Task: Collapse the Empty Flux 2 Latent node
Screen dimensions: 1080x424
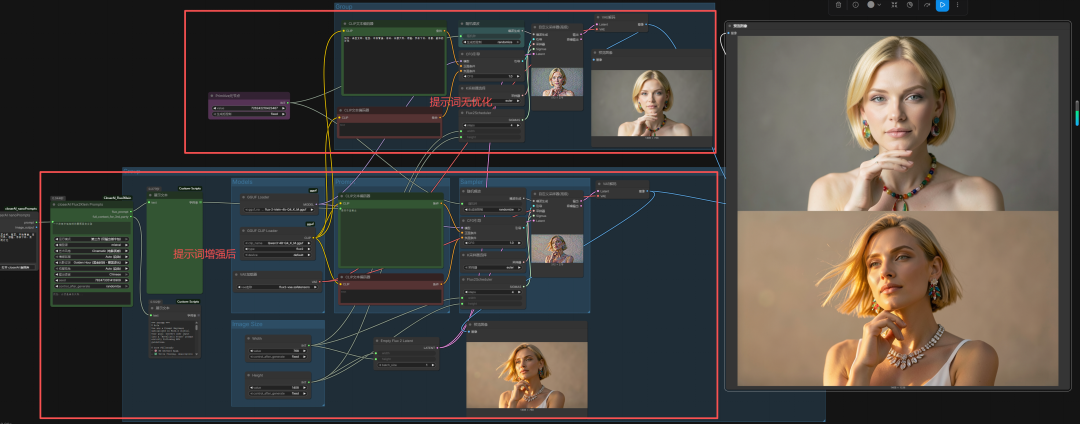Action: point(379,340)
